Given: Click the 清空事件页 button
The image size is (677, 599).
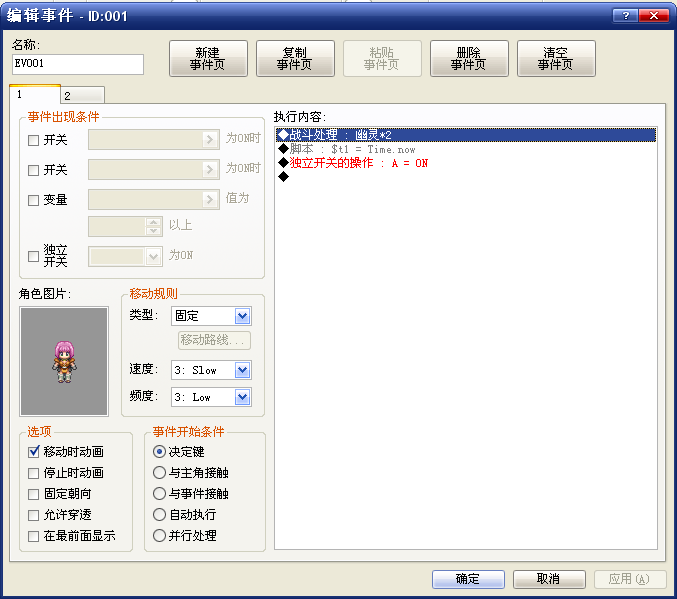Looking at the screenshot, I should pyautogui.click(x=556, y=59).
